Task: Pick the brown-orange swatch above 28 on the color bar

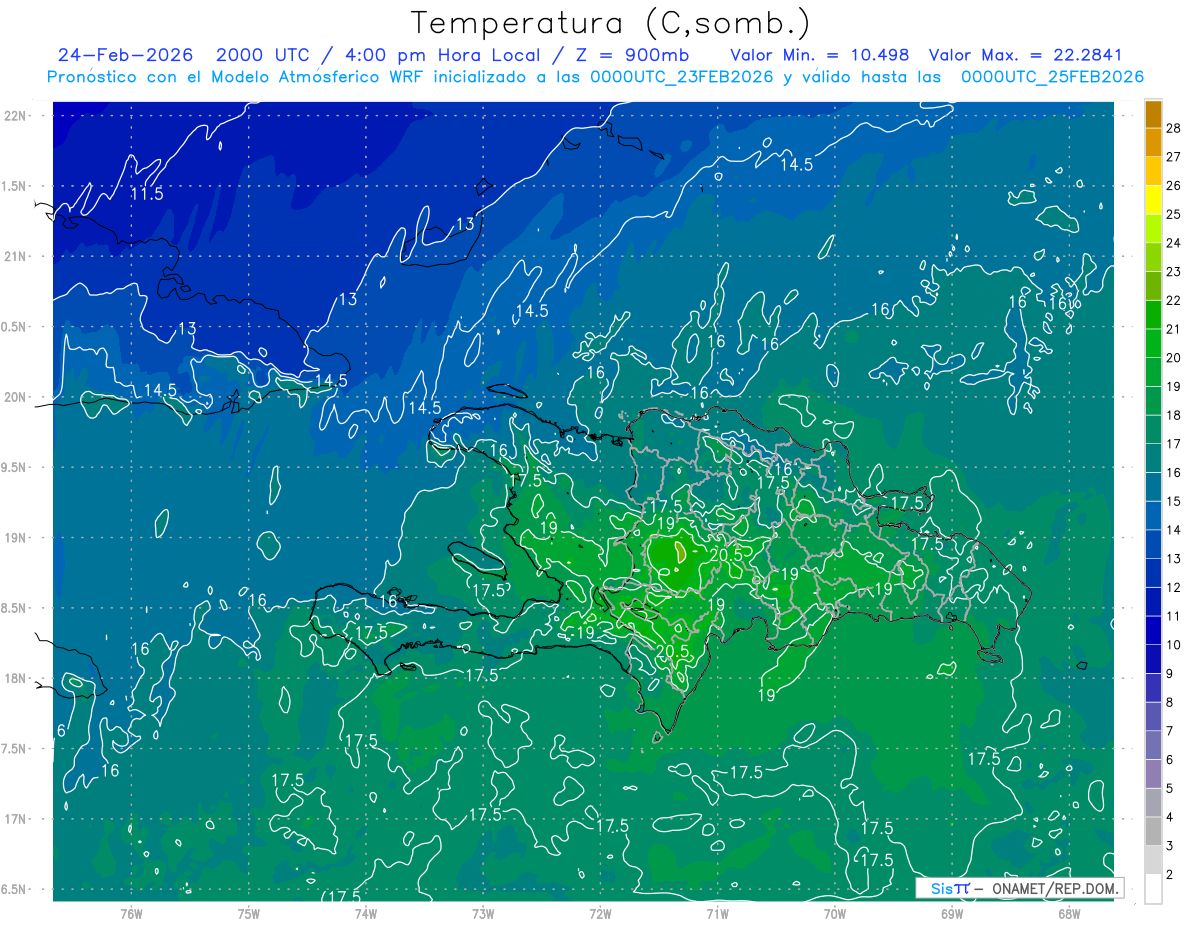Action: 1154,114
